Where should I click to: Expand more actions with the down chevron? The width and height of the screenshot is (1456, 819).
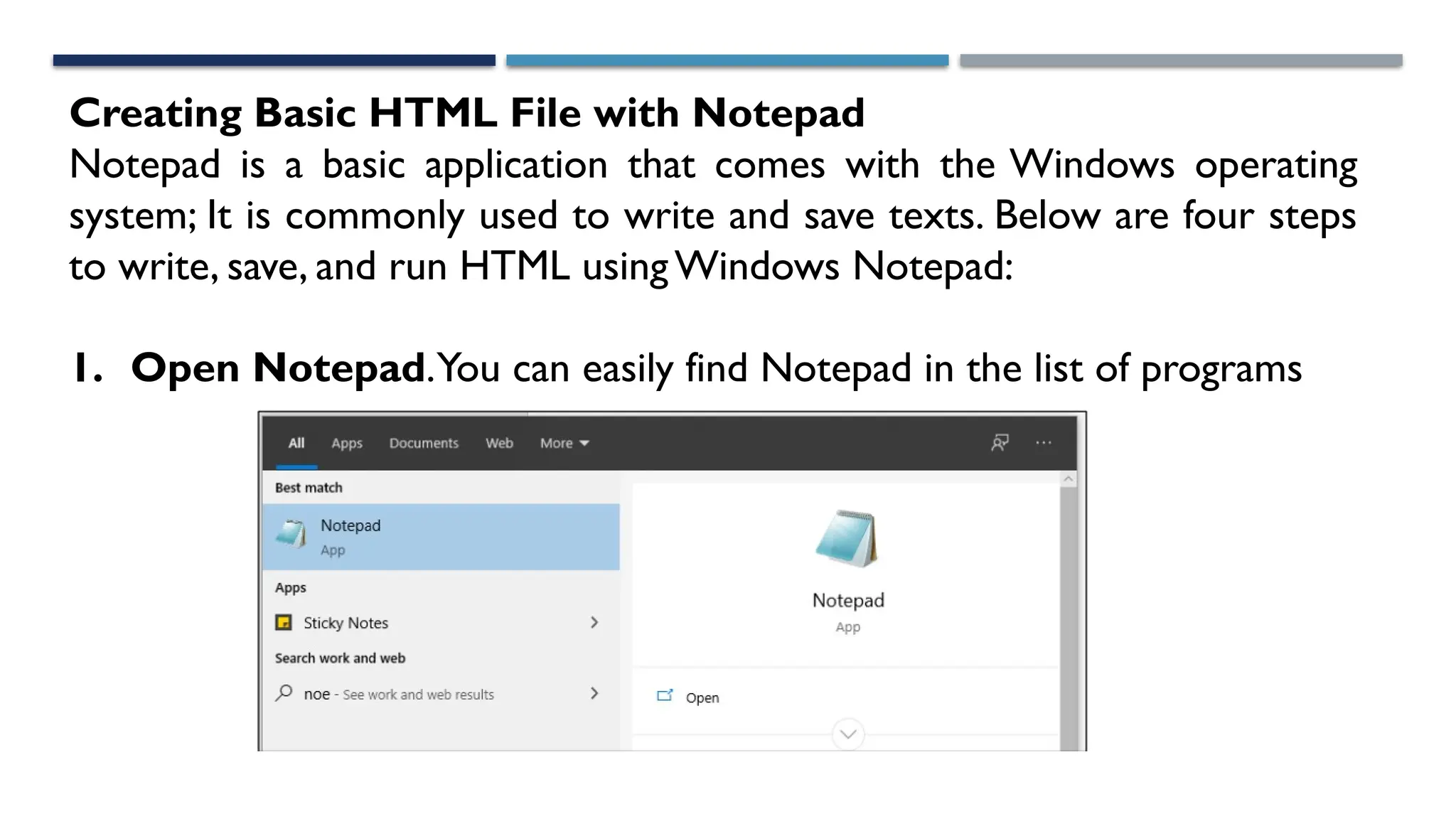tap(847, 734)
